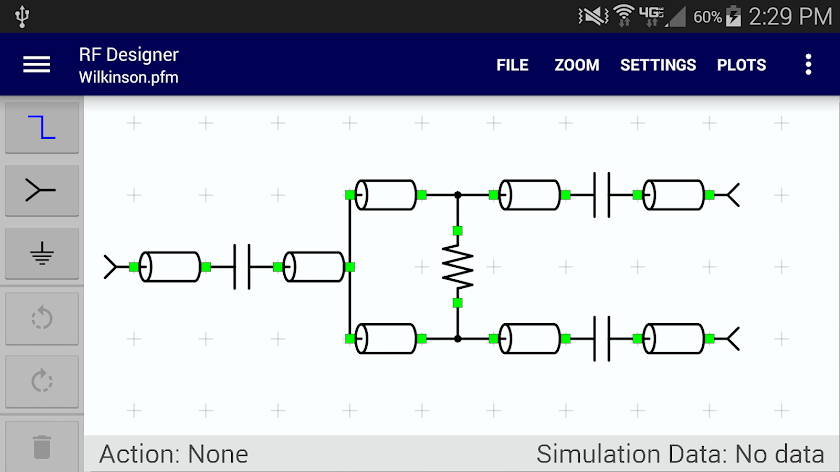Screen dimensions: 840x472
Task: Select the upper transmission line before capacitor
Action: 529,195
